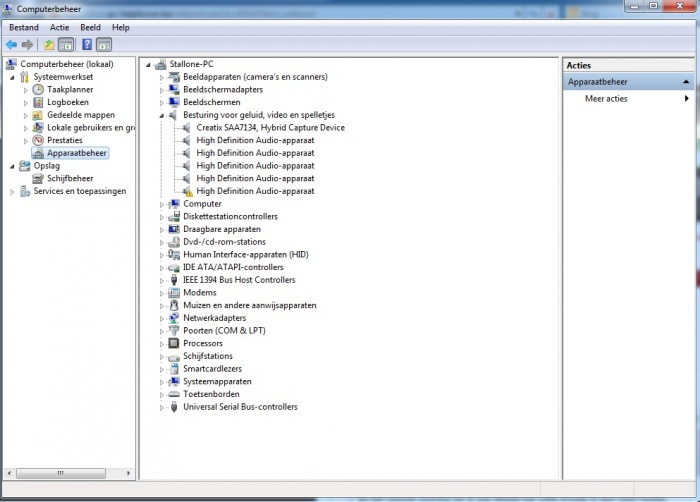Screen dimensions: 700x502
Task: Select the Taakplanner clock icon
Action: (x=38, y=89)
